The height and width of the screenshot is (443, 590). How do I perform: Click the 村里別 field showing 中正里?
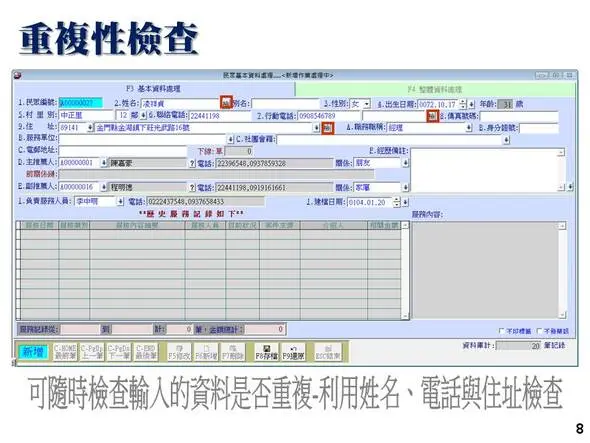point(86,115)
